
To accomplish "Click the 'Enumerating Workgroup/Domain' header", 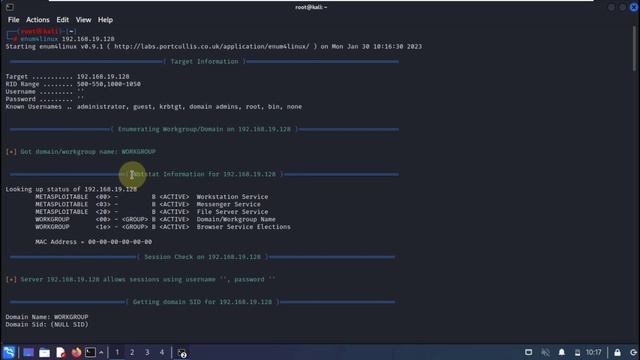I will 204,129.
